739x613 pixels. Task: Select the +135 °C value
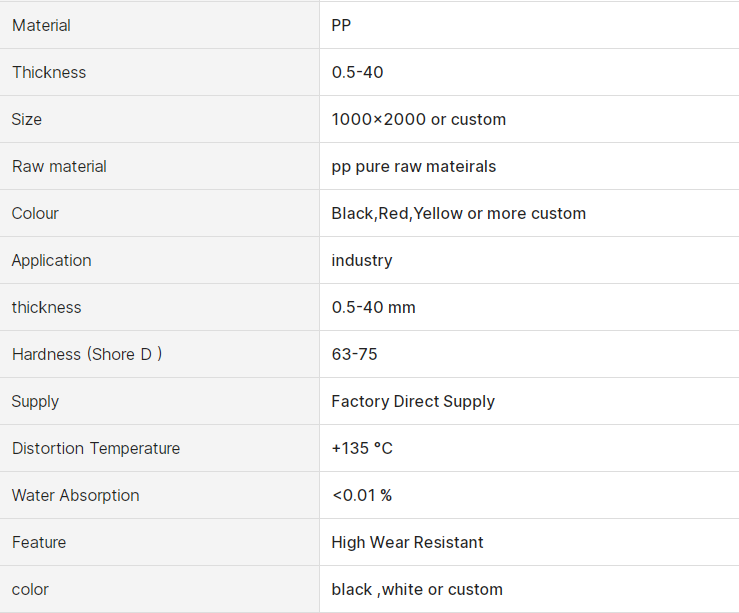pyautogui.click(x=362, y=448)
